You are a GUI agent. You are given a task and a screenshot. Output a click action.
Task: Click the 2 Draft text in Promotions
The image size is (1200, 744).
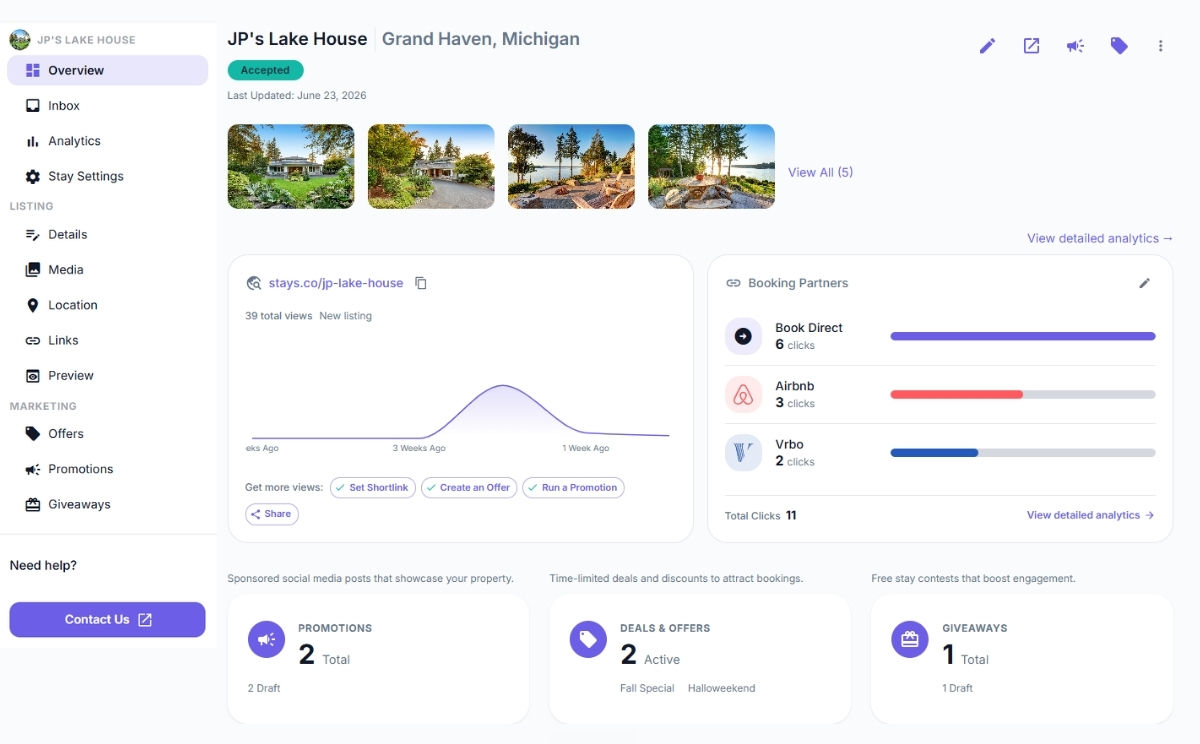click(264, 688)
